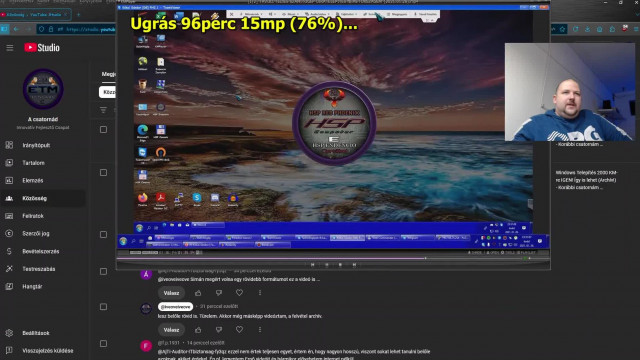
Task: Click the TeamViewer toolbar close X
Action: tap(231, 14)
